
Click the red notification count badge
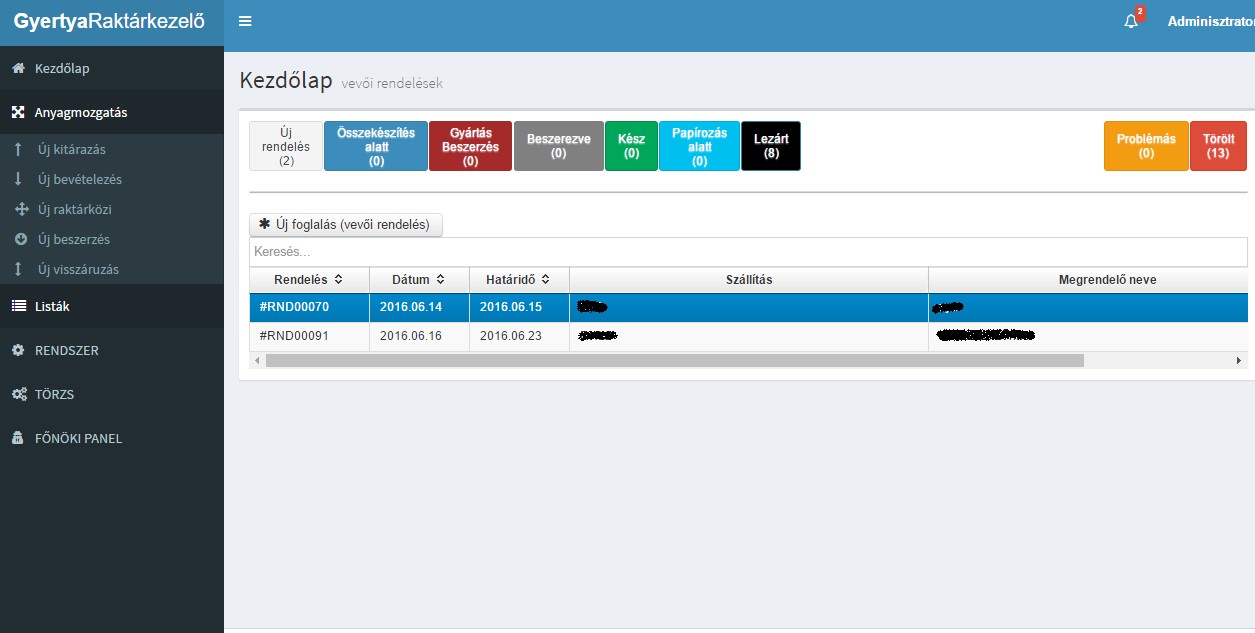(1140, 12)
